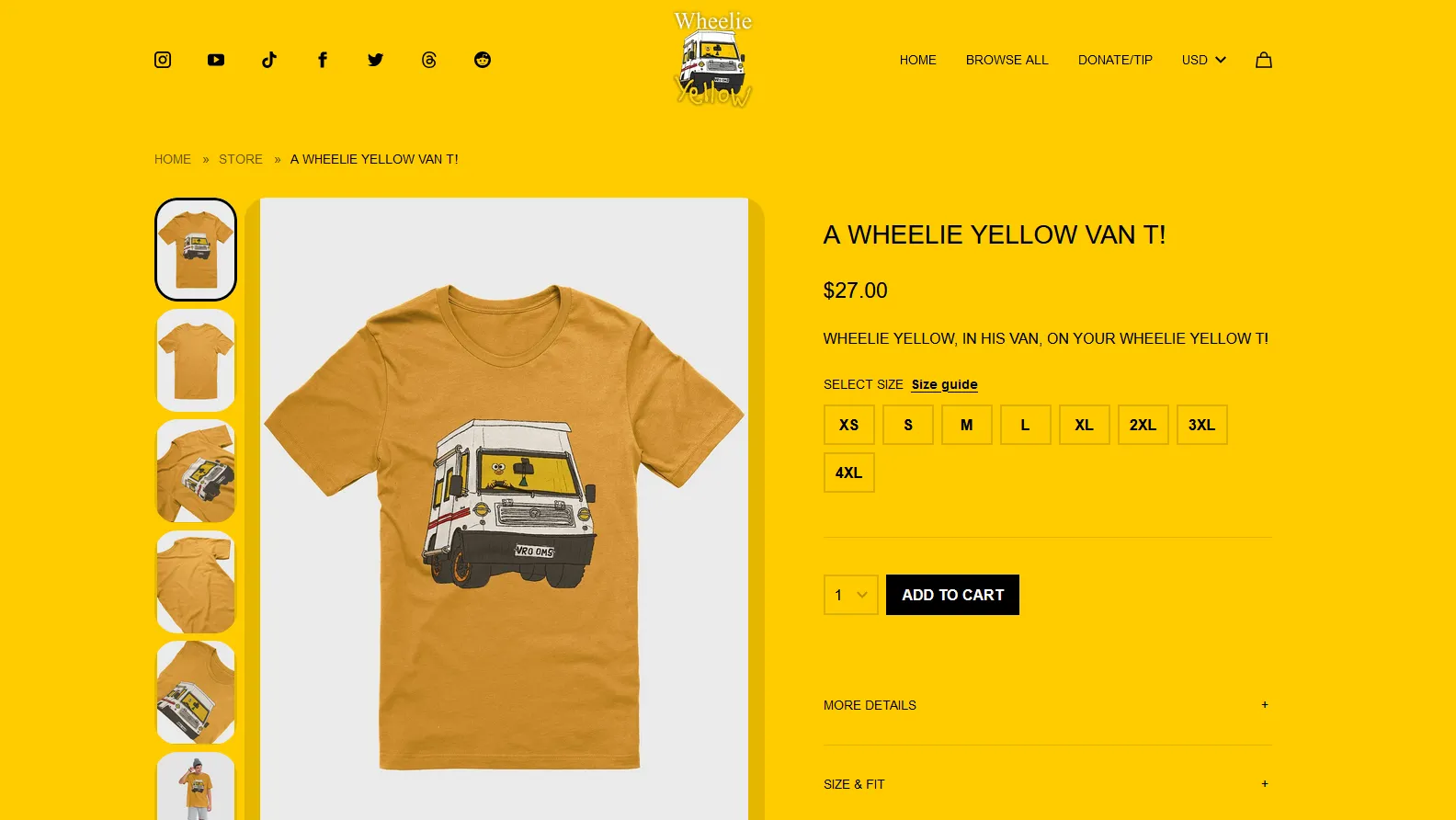The image size is (1456, 820).
Task: Visit the TikTok profile icon
Action: 269,60
